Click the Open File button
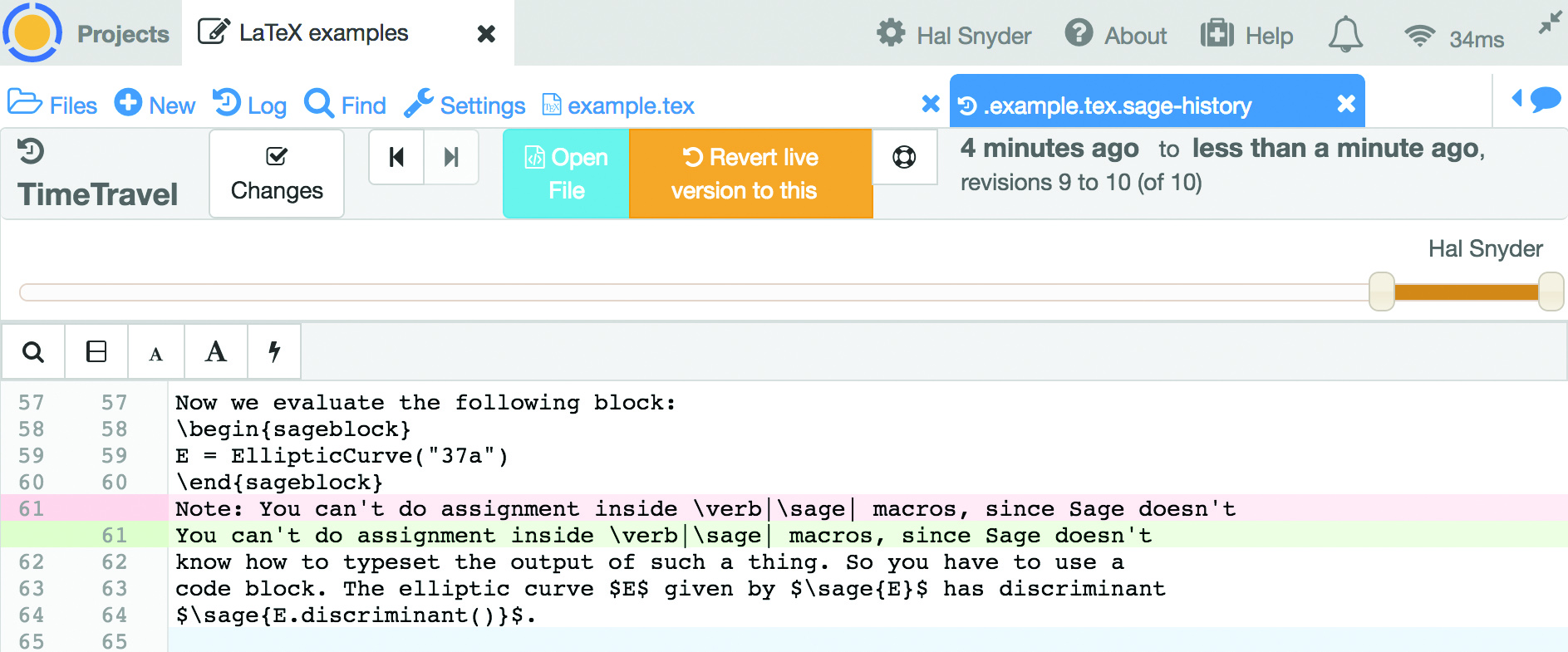This screenshot has width=1568, height=652. 566,174
